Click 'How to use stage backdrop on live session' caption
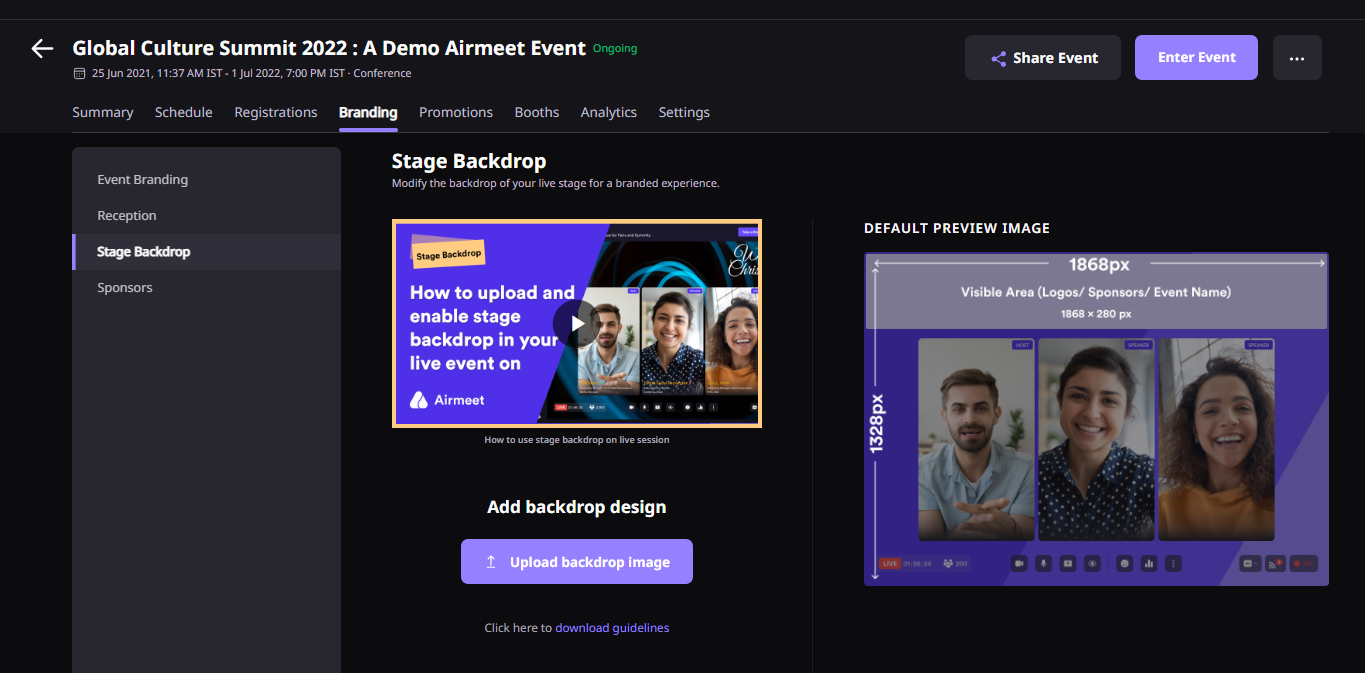The image size is (1365, 673). (577, 440)
